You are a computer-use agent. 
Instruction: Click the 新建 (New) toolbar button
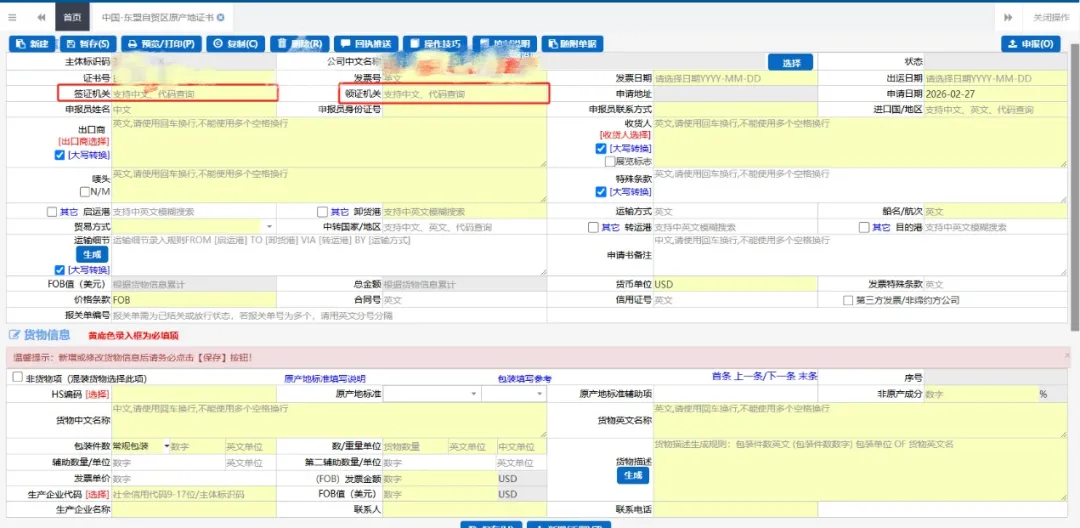click(x=32, y=44)
